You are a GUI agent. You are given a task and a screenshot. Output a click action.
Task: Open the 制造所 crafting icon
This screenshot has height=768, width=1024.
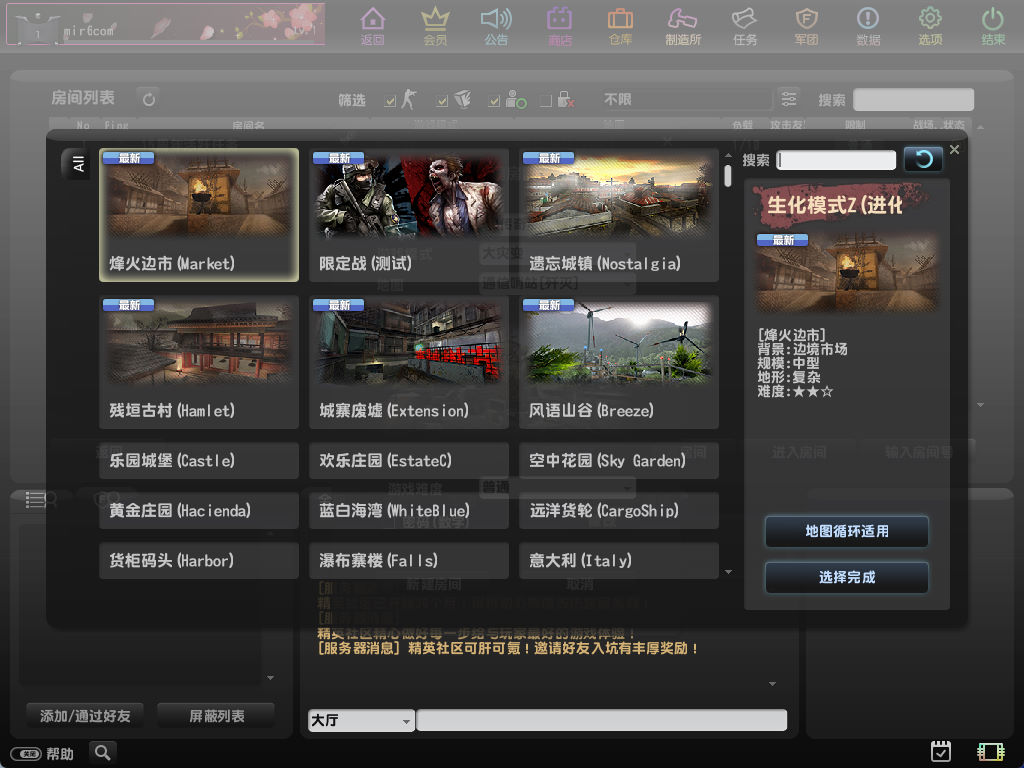pyautogui.click(x=683, y=26)
